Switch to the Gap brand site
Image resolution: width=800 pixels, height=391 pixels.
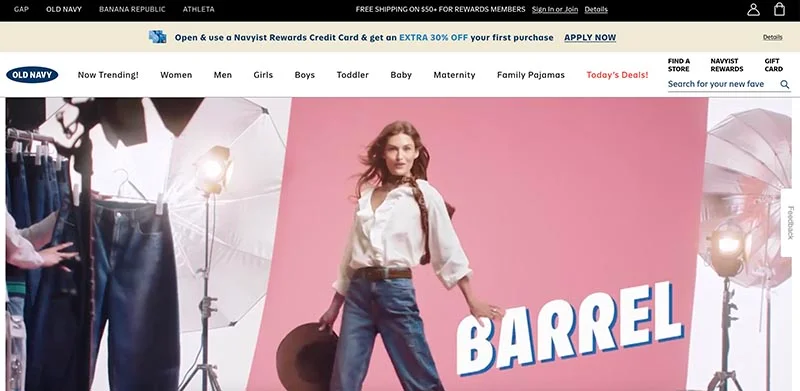pos(21,9)
